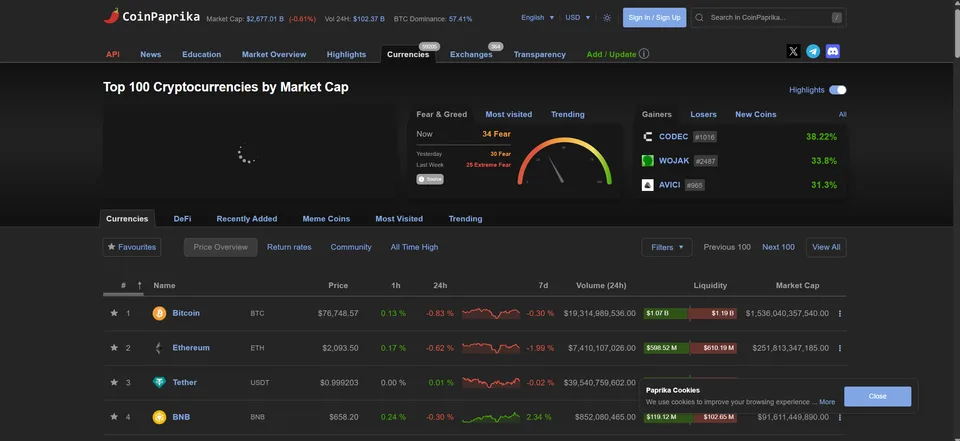The width and height of the screenshot is (960, 441).
Task: Click the rank sort arrow in table header
Action: click(x=140, y=285)
